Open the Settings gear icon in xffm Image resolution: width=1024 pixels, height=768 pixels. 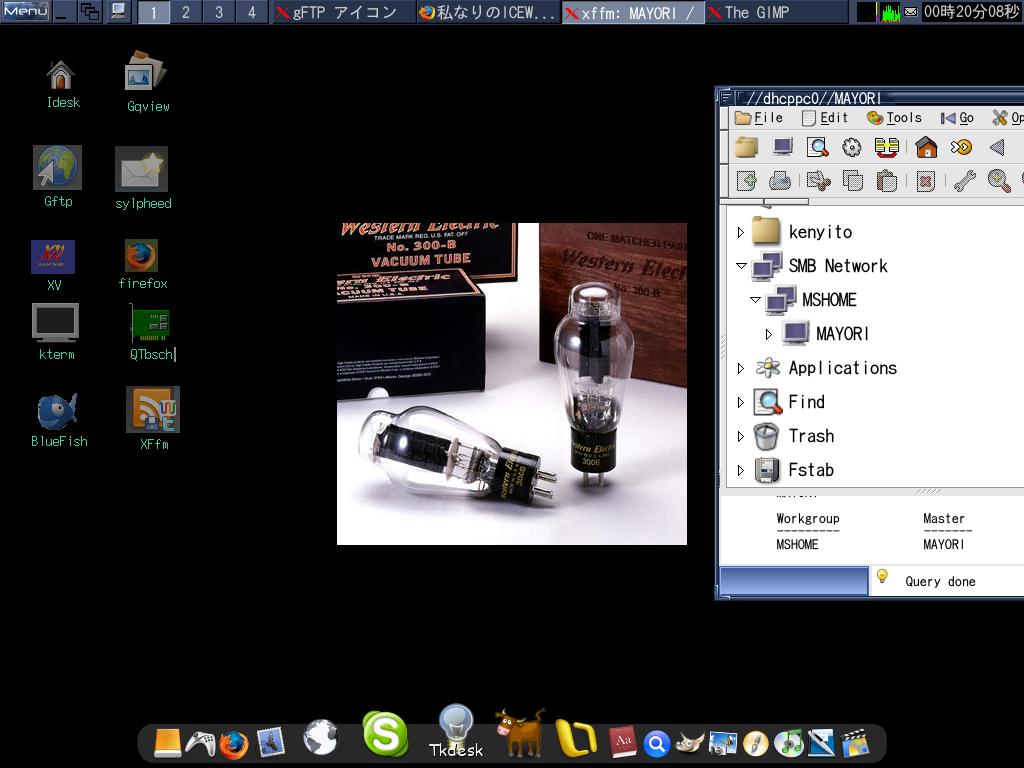tap(850, 147)
